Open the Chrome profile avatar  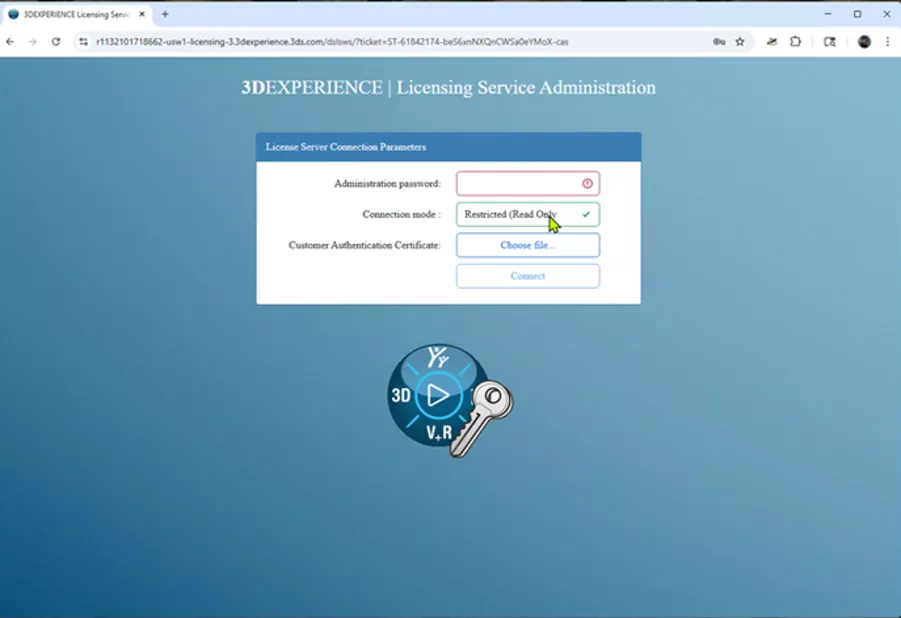pyautogui.click(x=864, y=41)
